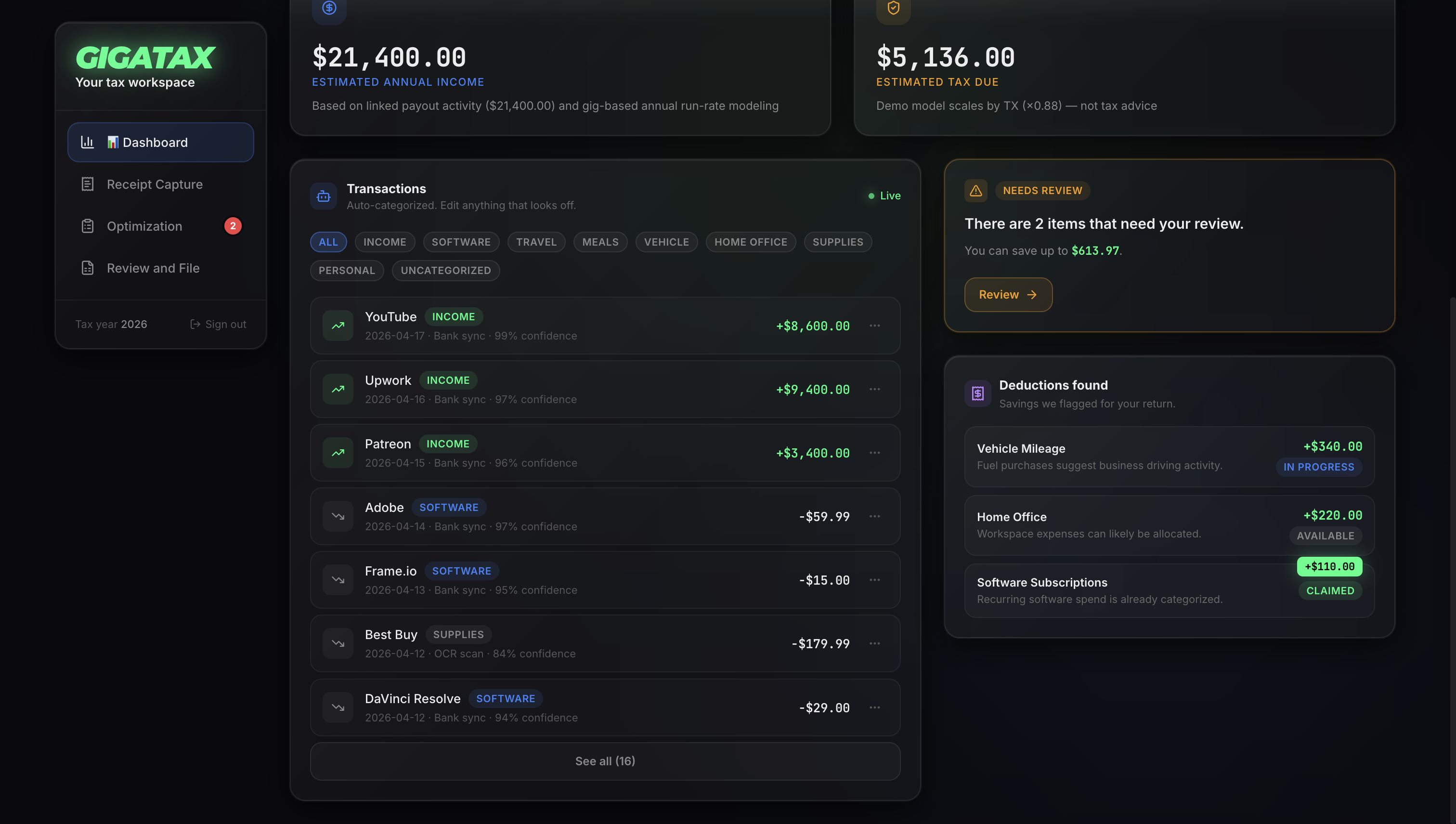
Task: Click the Receipt Capture sidebar icon
Action: pyautogui.click(x=87, y=184)
